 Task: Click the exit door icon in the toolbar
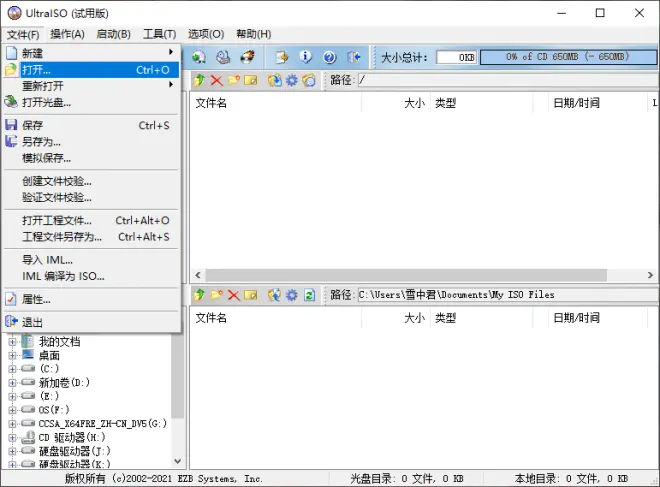(x=354, y=57)
